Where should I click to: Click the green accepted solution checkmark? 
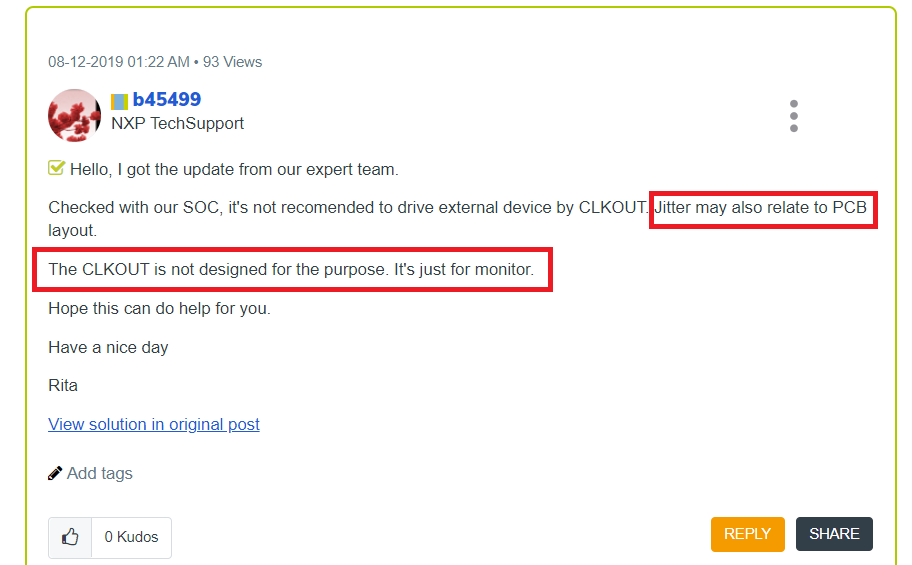[57, 168]
